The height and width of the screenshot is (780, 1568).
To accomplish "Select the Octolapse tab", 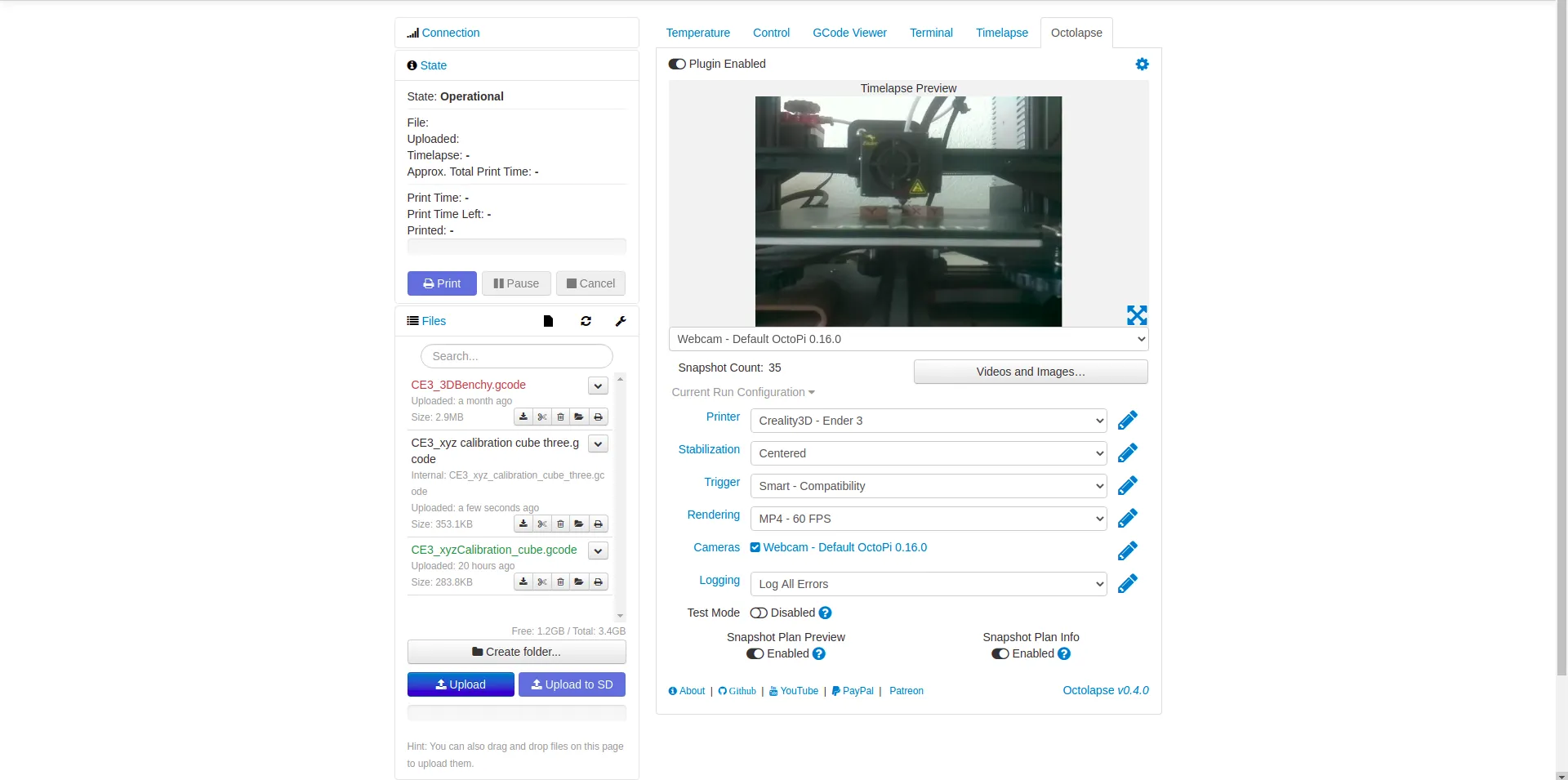I will click(1076, 33).
